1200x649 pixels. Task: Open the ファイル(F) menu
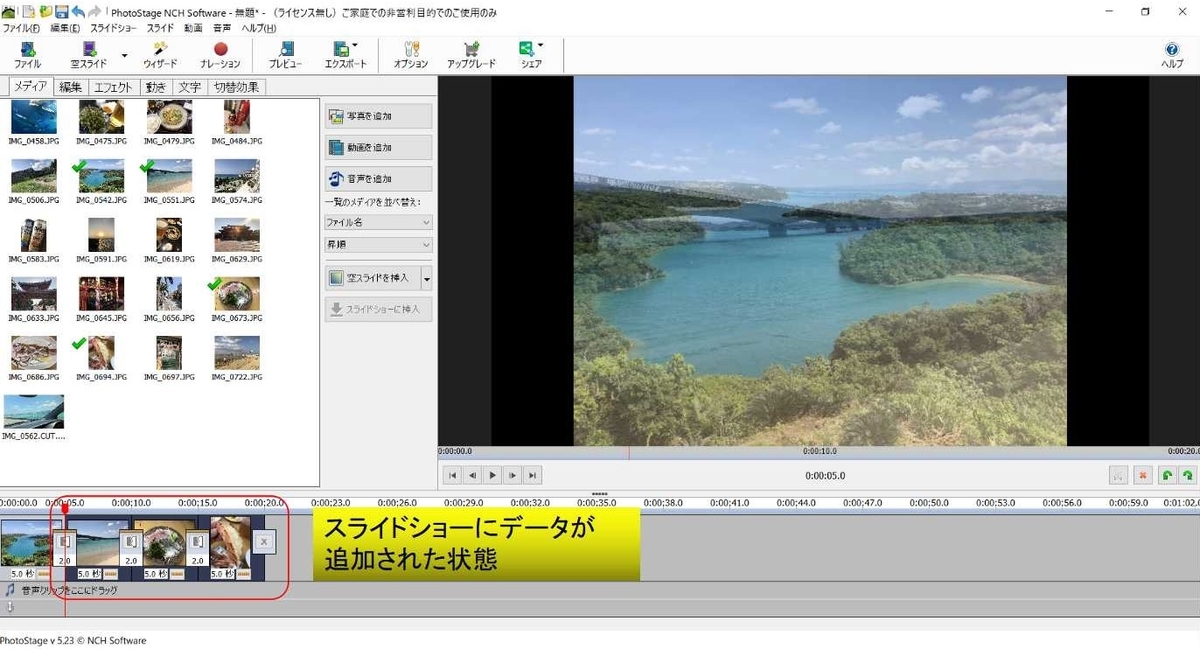point(21,28)
